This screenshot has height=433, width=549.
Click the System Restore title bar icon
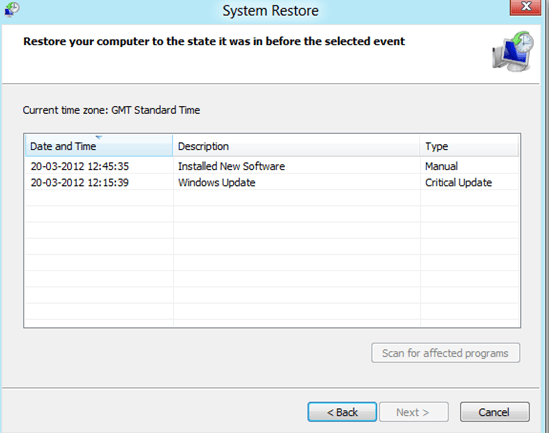click(x=12, y=9)
